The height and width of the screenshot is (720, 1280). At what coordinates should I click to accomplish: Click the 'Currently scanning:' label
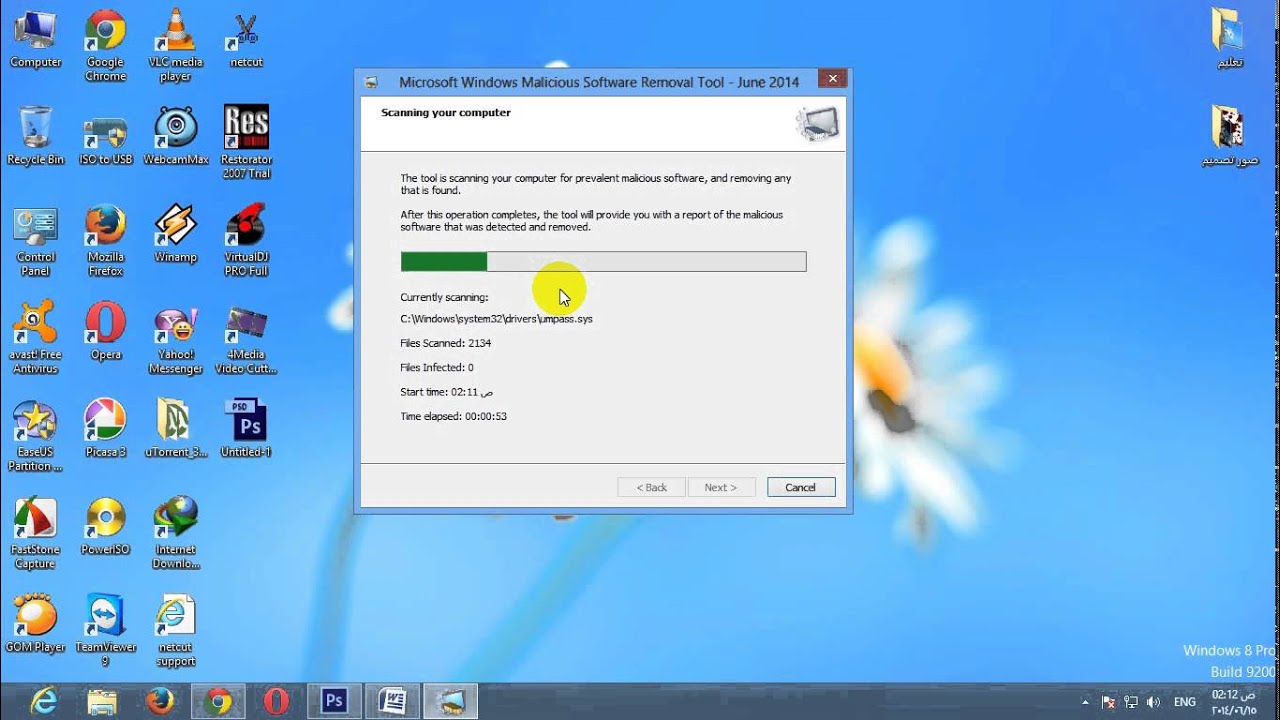[444, 297]
